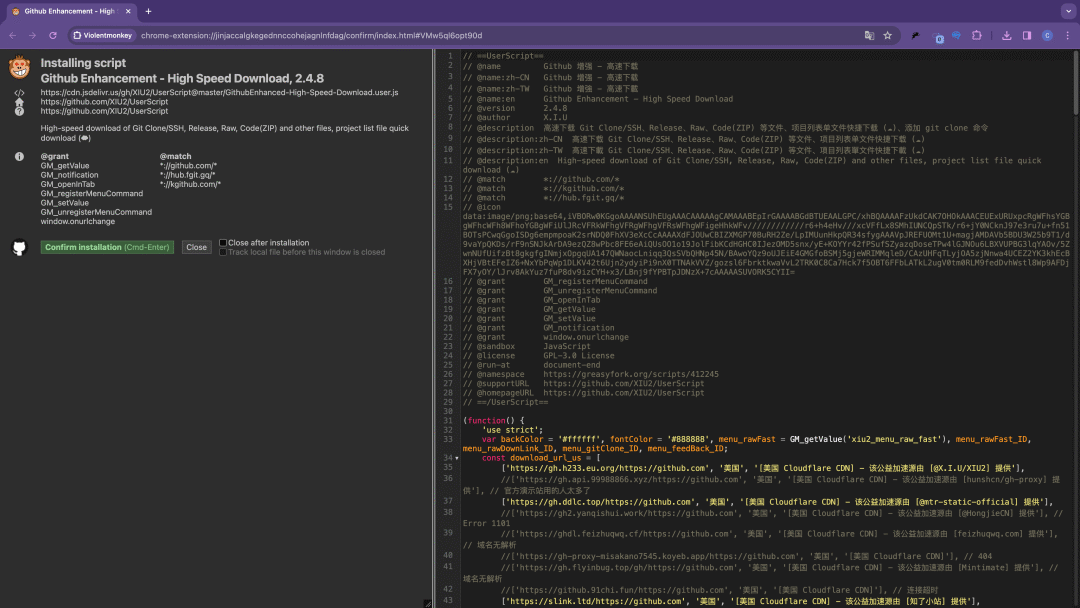The image size is (1080, 608).
Task: Click the GM_setValue grant entry
Action: coord(65,202)
